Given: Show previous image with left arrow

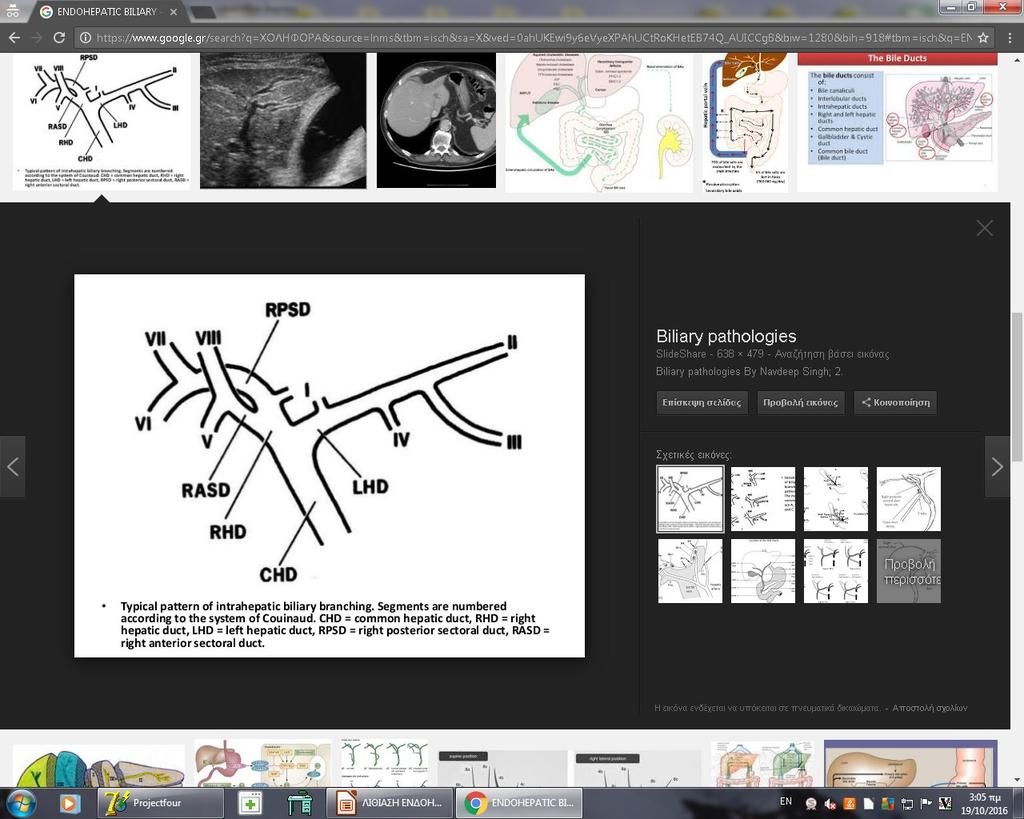Looking at the screenshot, I should 12,467.
